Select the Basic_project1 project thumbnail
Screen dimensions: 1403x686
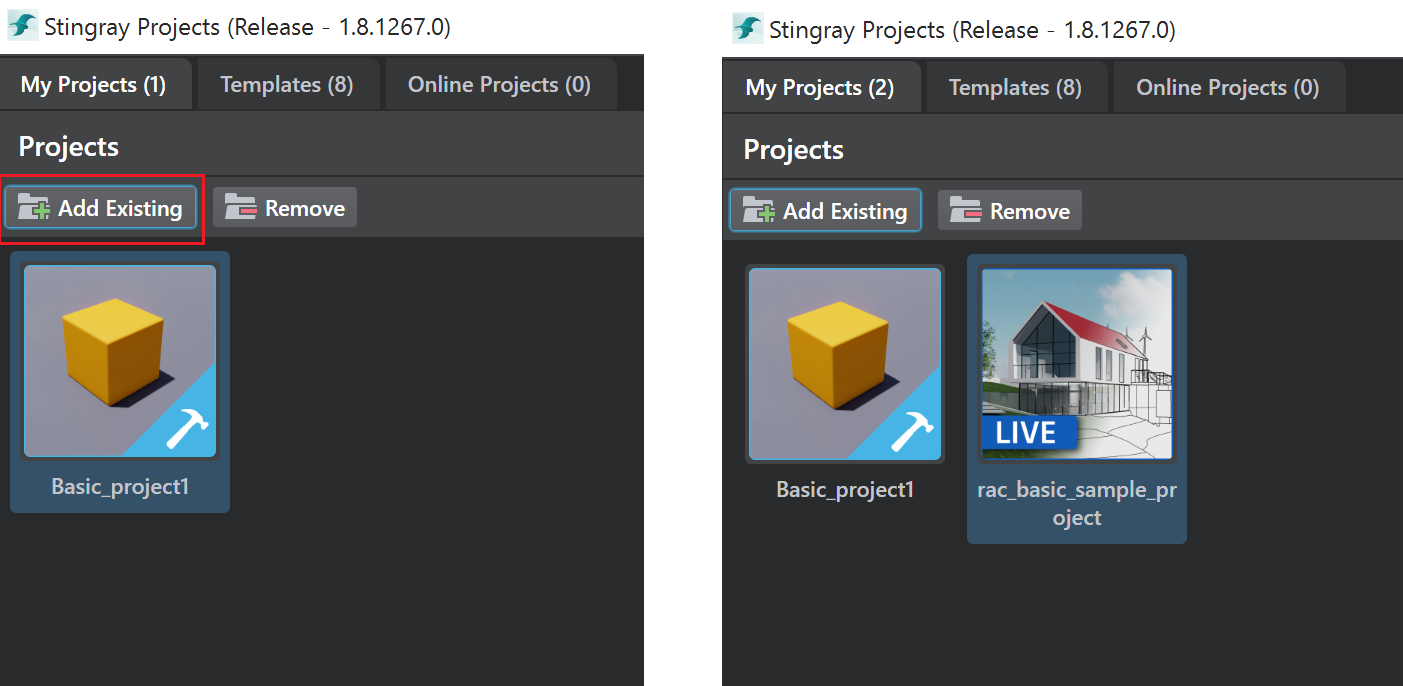pyautogui.click(x=119, y=362)
